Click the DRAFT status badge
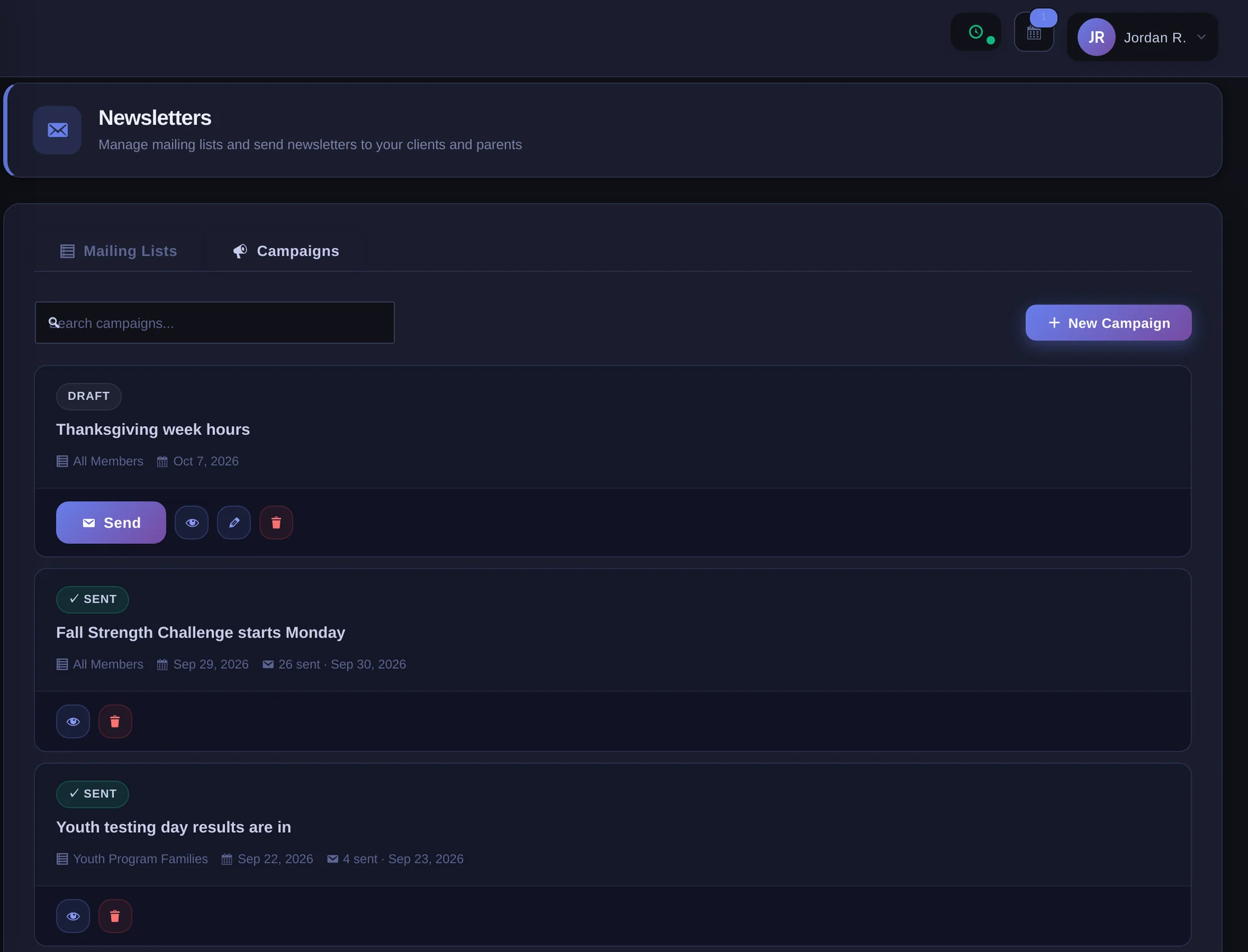This screenshot has width=1248, height=952. point(89,396)
